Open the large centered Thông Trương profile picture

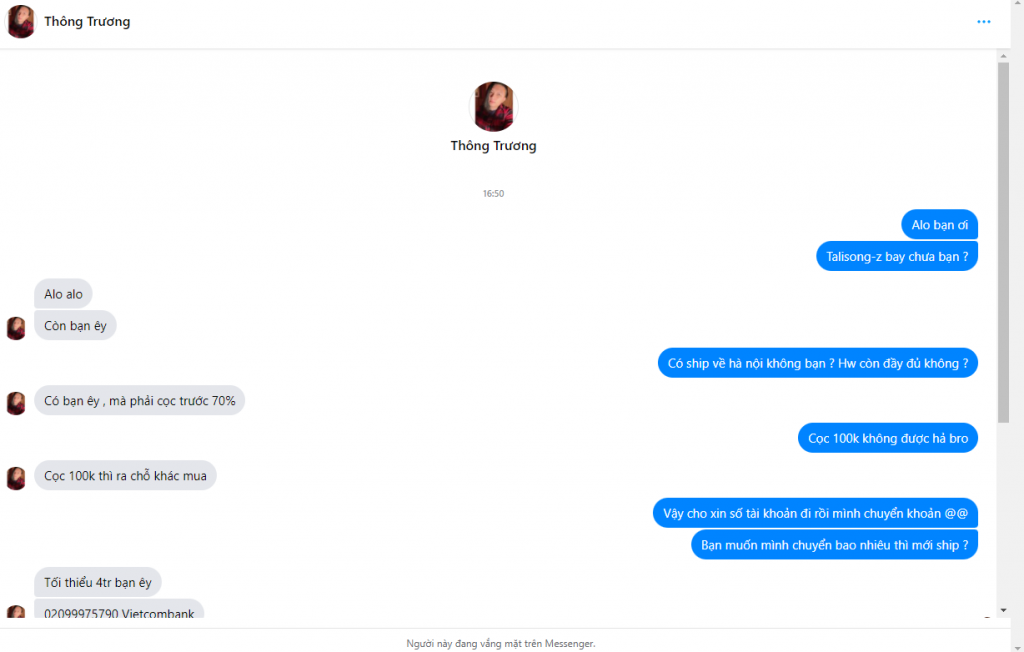coord(494,106)
